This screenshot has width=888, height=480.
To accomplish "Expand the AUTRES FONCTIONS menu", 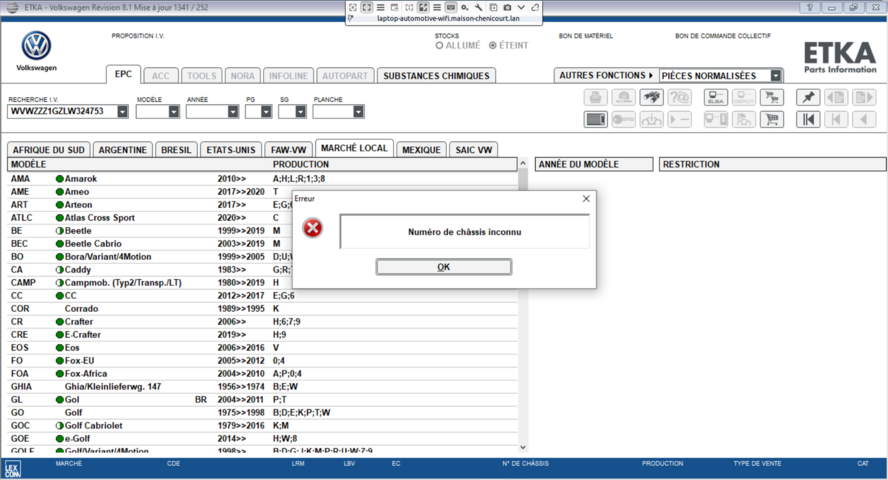I will tap(606, 75).
